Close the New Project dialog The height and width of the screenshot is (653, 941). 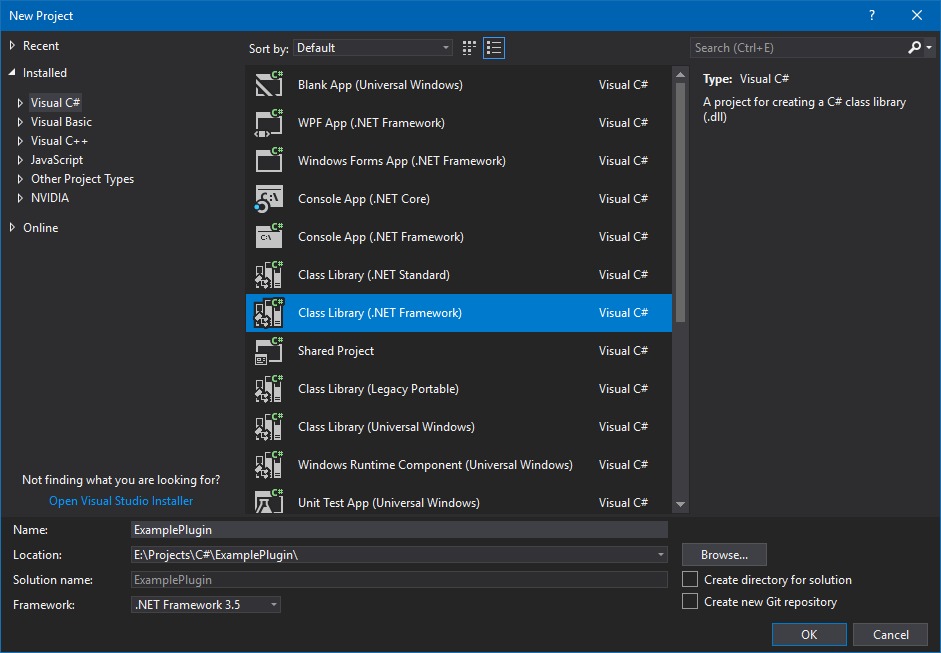916,16
